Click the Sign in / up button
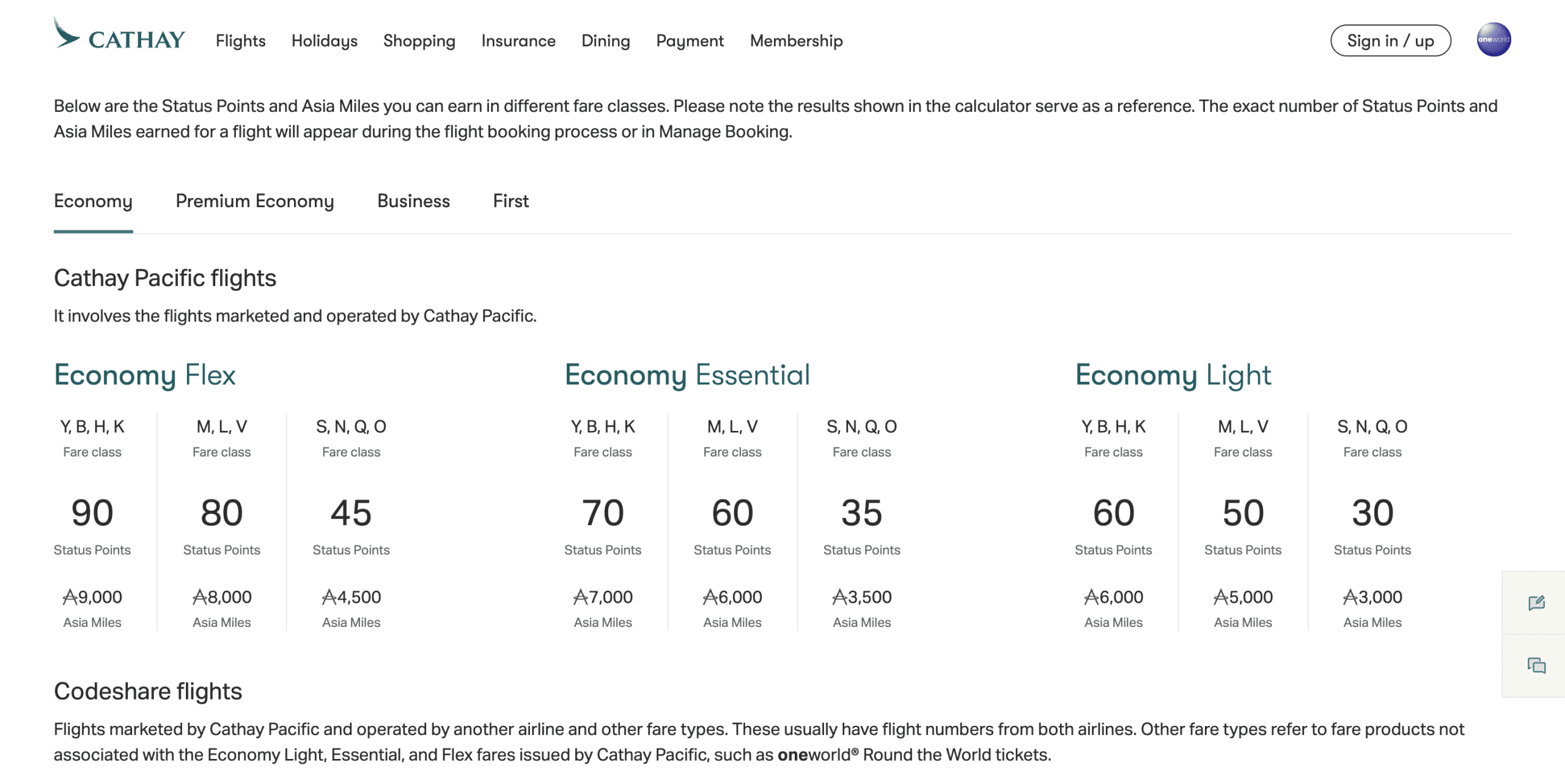 [x=1390, y=41]
